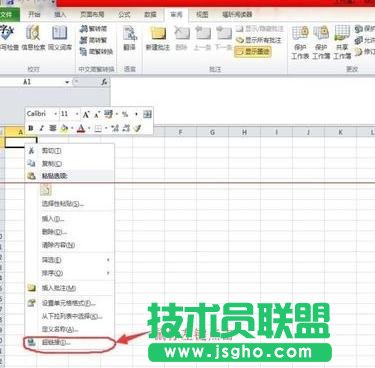Viewport: 375px width, 368px height.
Task: Toggle Show All Comments (显示所有批注)
Action: point(259,40)
